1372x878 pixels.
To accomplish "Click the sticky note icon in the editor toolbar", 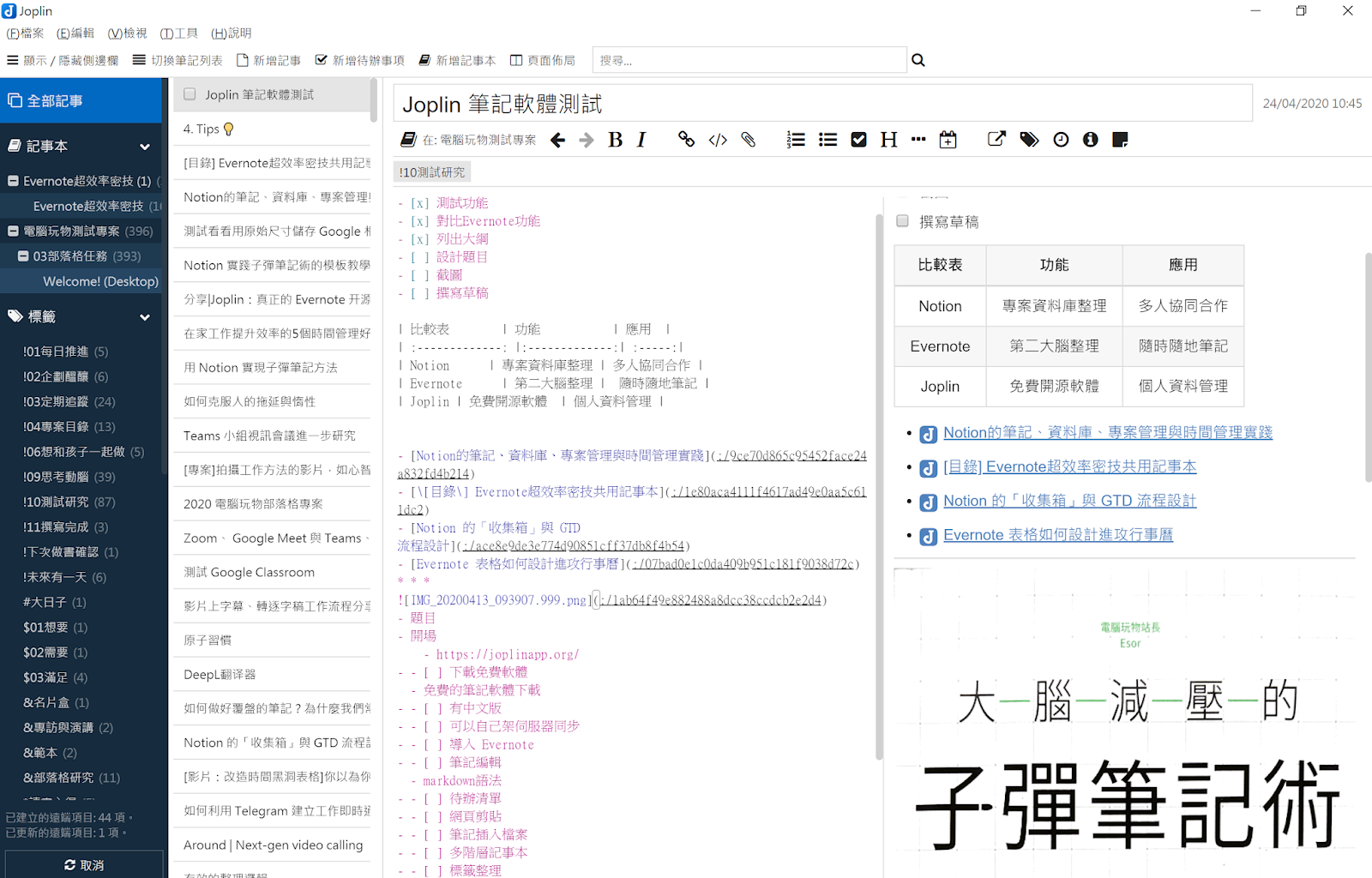I will click(1120, 140).
